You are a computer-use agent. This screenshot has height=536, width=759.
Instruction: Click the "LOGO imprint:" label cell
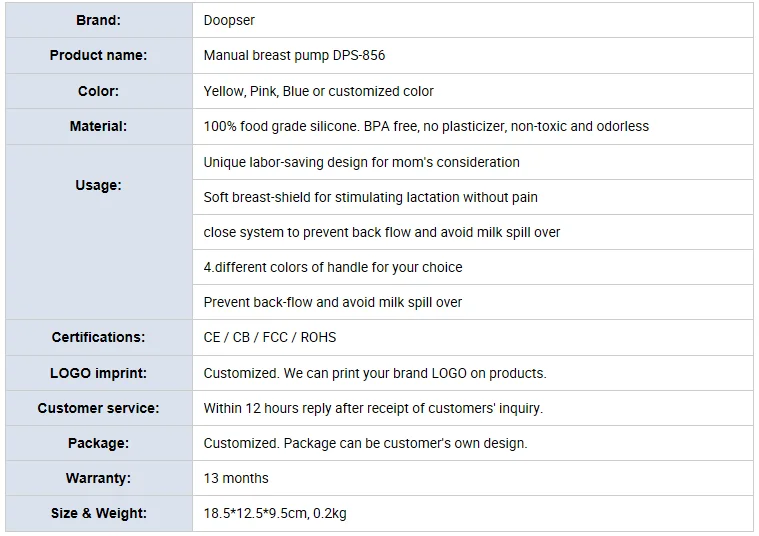point(98,373)
